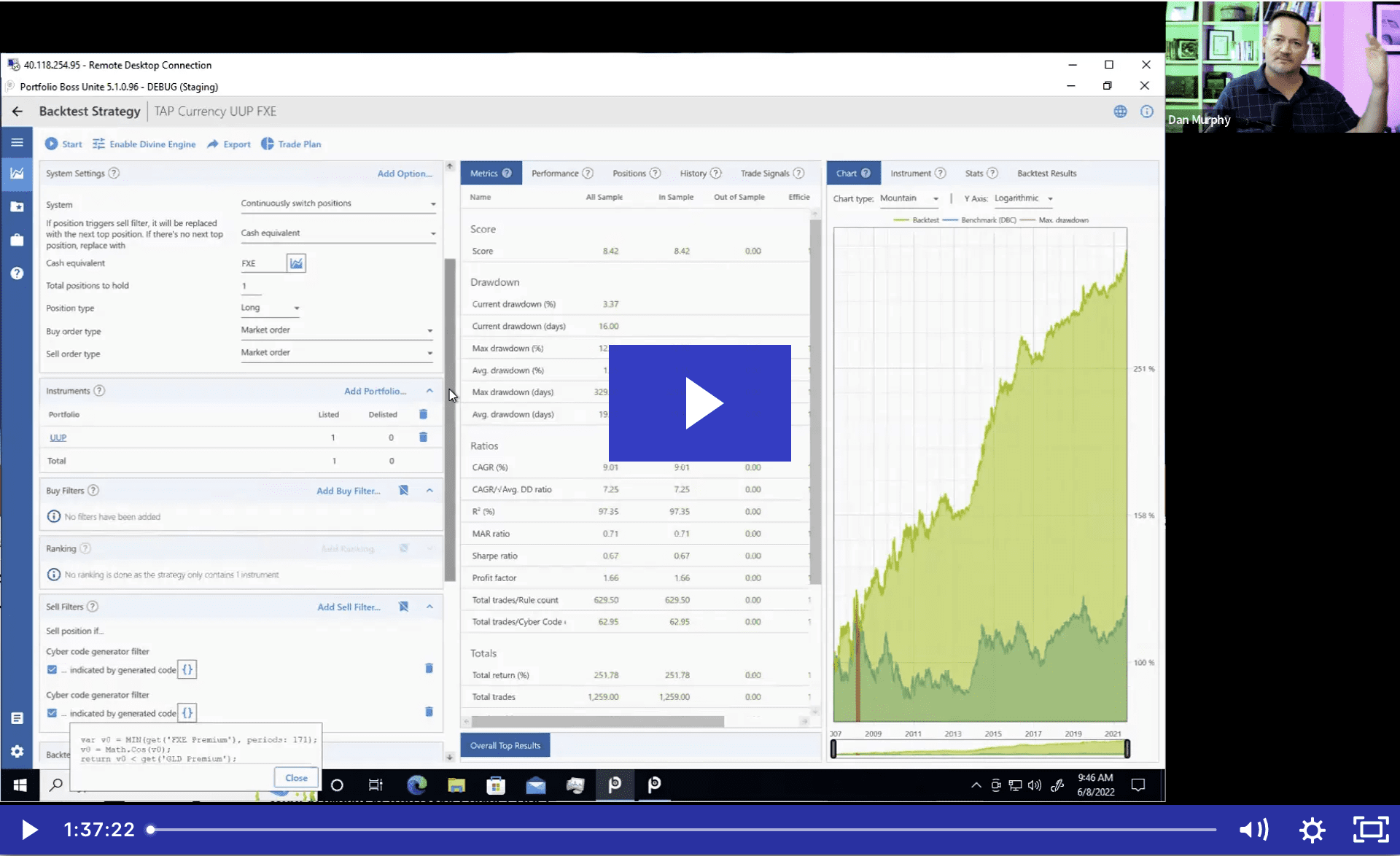This screenshot has height=856, width=1400.
Task: Click the Start backtest play icon
Action: [x=51, y=144]
